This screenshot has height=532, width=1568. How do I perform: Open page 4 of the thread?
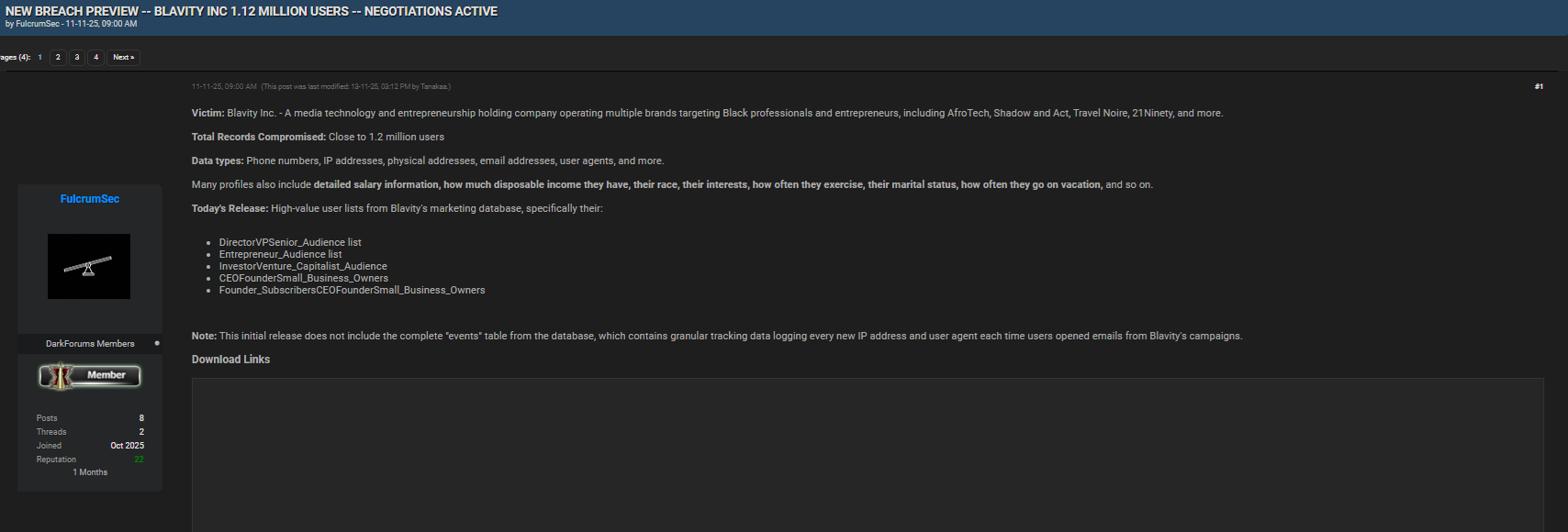pyautogui.click(x=95, y=57)
